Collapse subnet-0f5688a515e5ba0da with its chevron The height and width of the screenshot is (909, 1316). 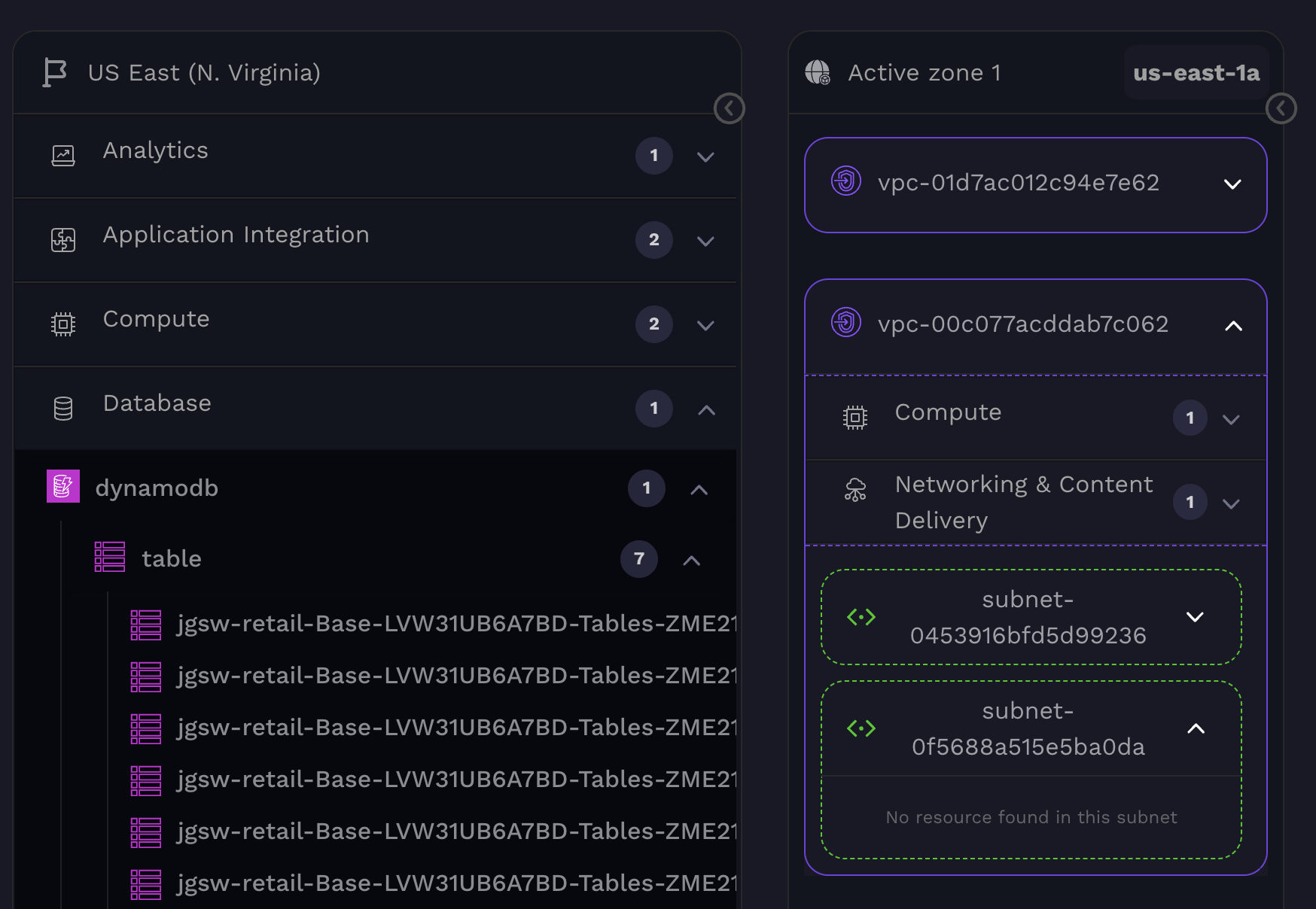pos(1196,728)
